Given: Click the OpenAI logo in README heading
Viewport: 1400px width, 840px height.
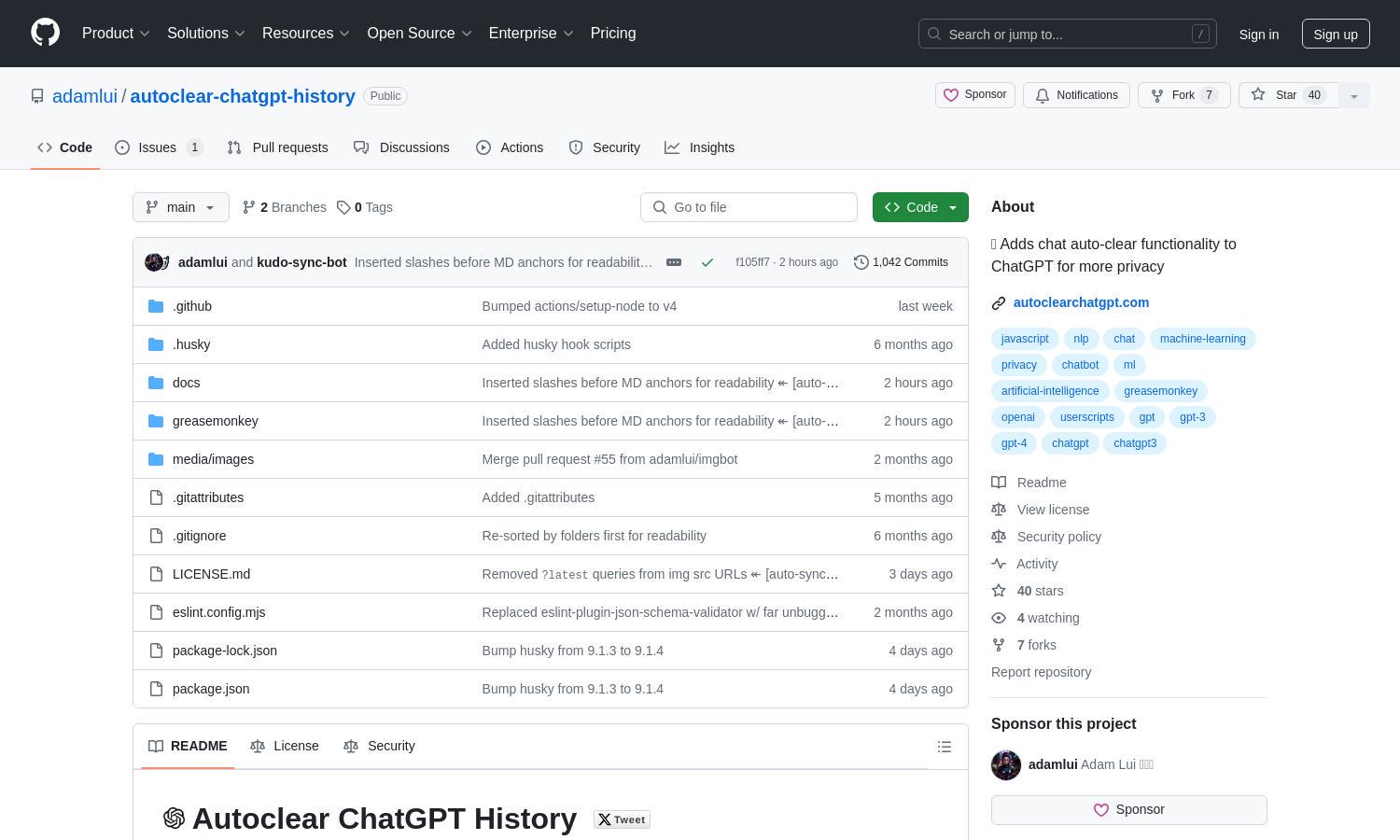Looking at the screenshot, I should tap(174, 819).
